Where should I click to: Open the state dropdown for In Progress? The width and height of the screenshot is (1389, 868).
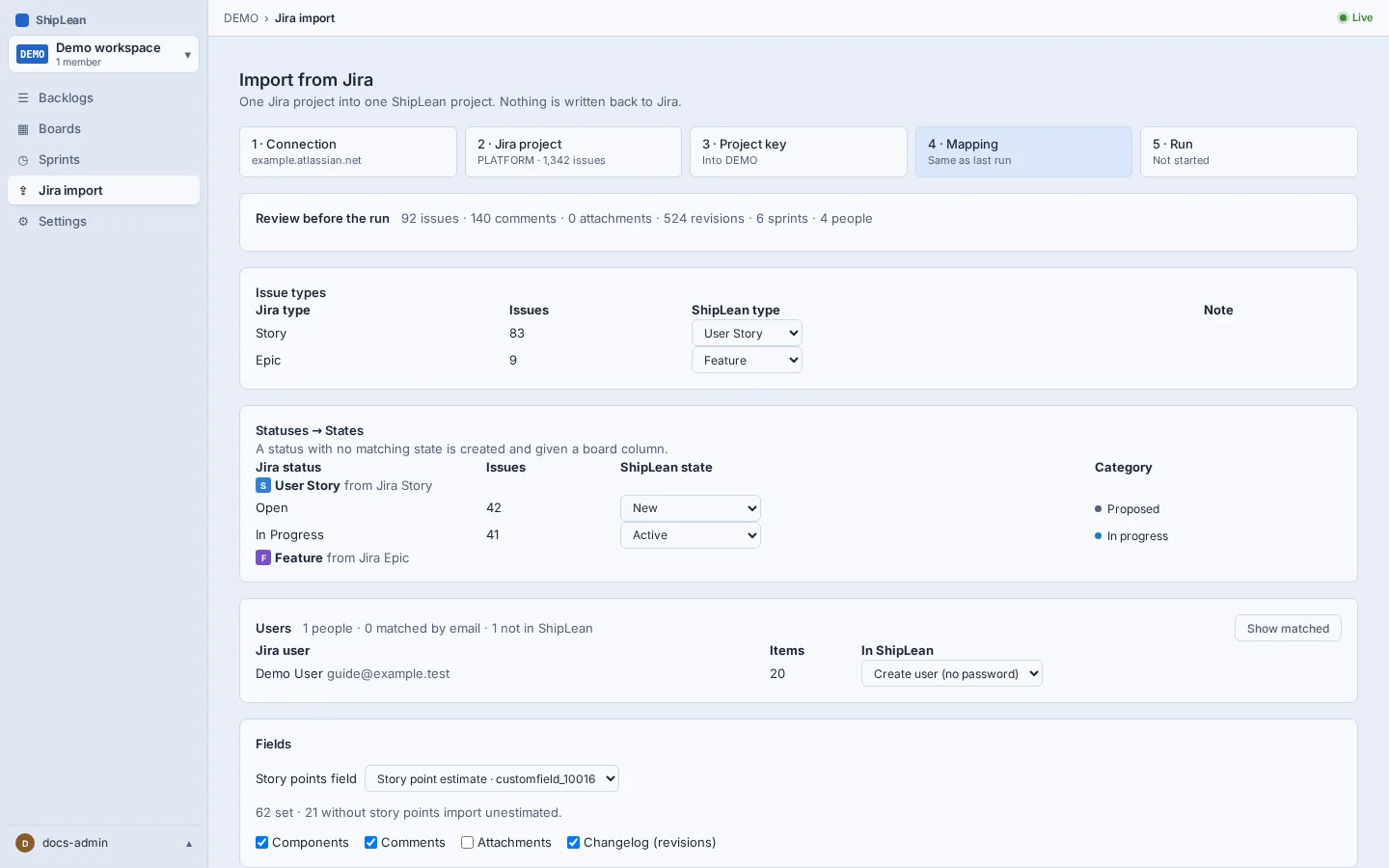[691, 535]
